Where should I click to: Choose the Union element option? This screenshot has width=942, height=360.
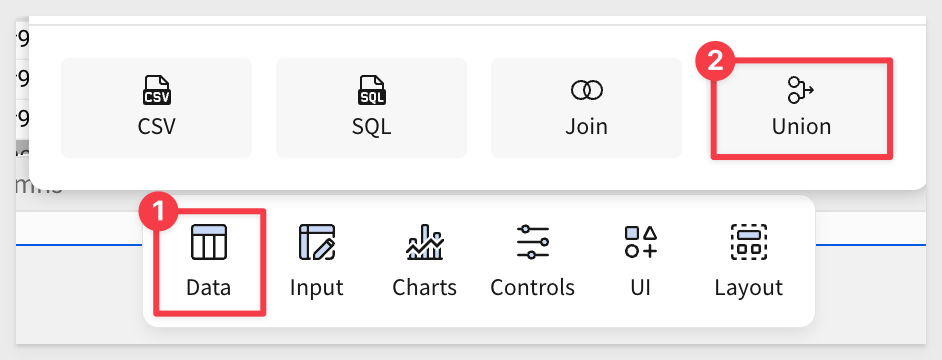(x=801, y=108)
